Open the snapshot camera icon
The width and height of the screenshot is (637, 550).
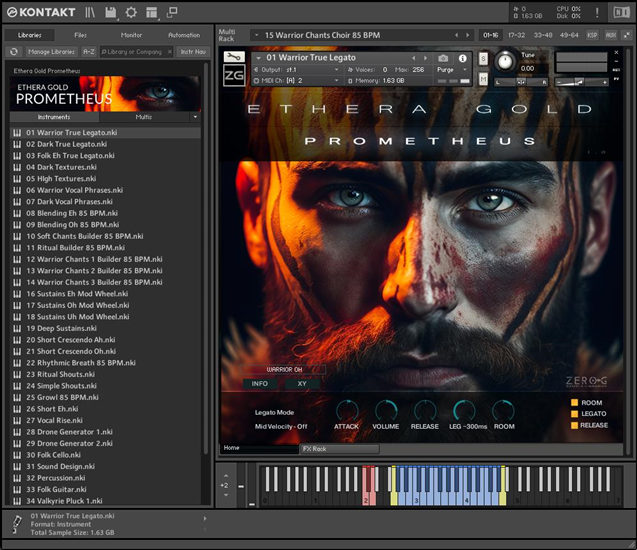coord(443,58)
